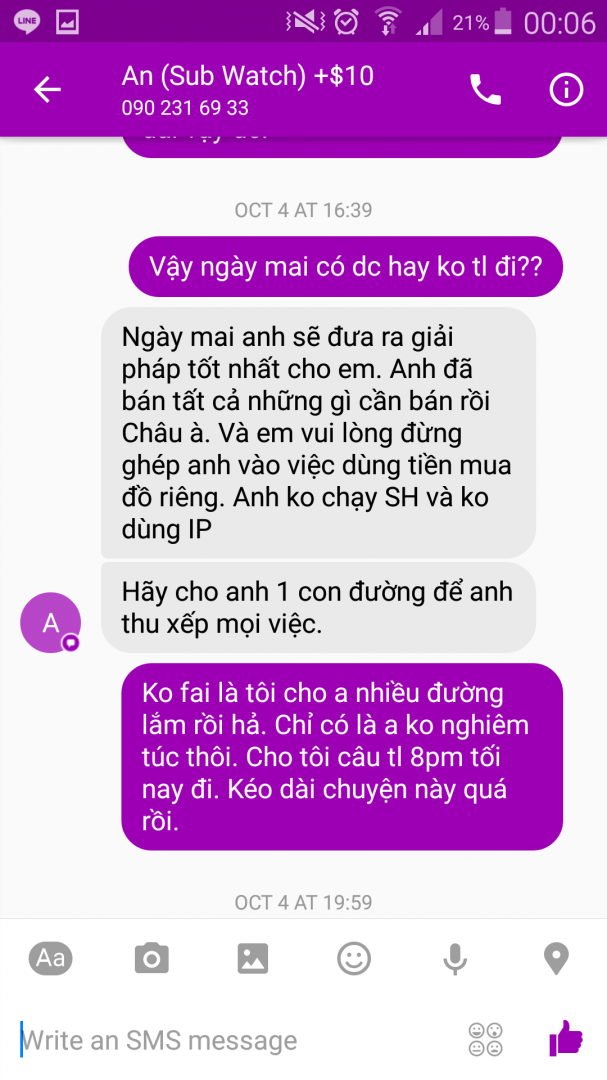Send a thumbs-up like

click(x=566, y=1039)
